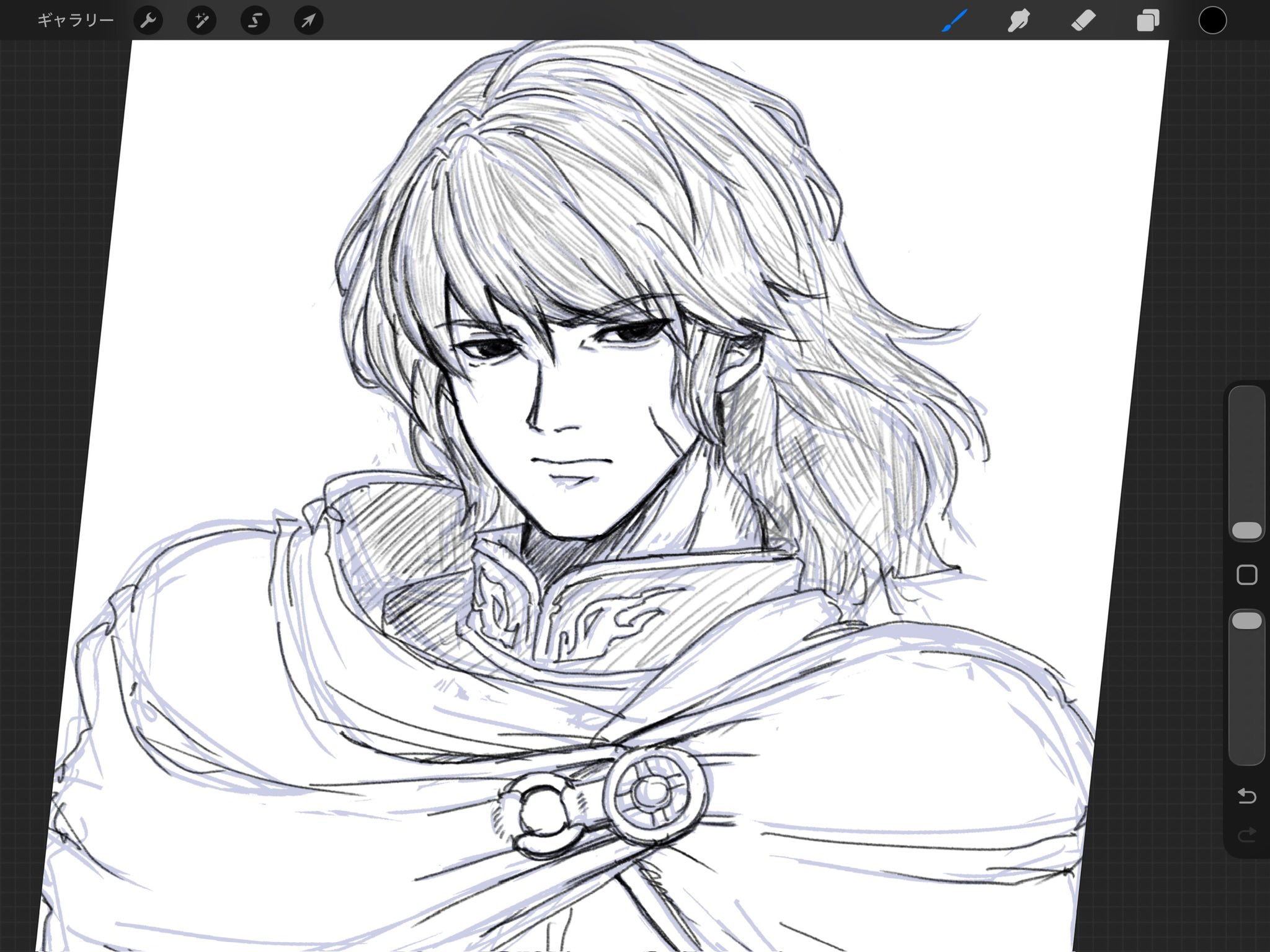Open the black active color swatch
Screen dimensions: 1270x952
point(1212,20)
